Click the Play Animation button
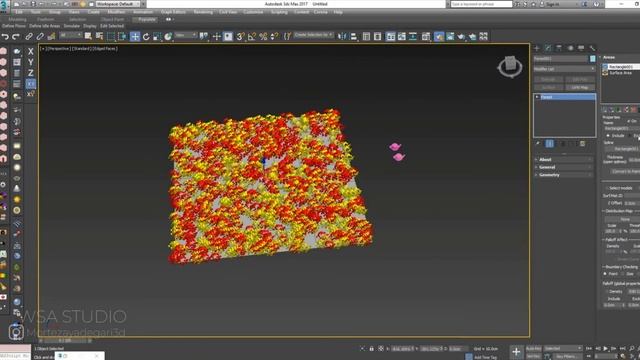640x360 pixels. coord(606,349)
